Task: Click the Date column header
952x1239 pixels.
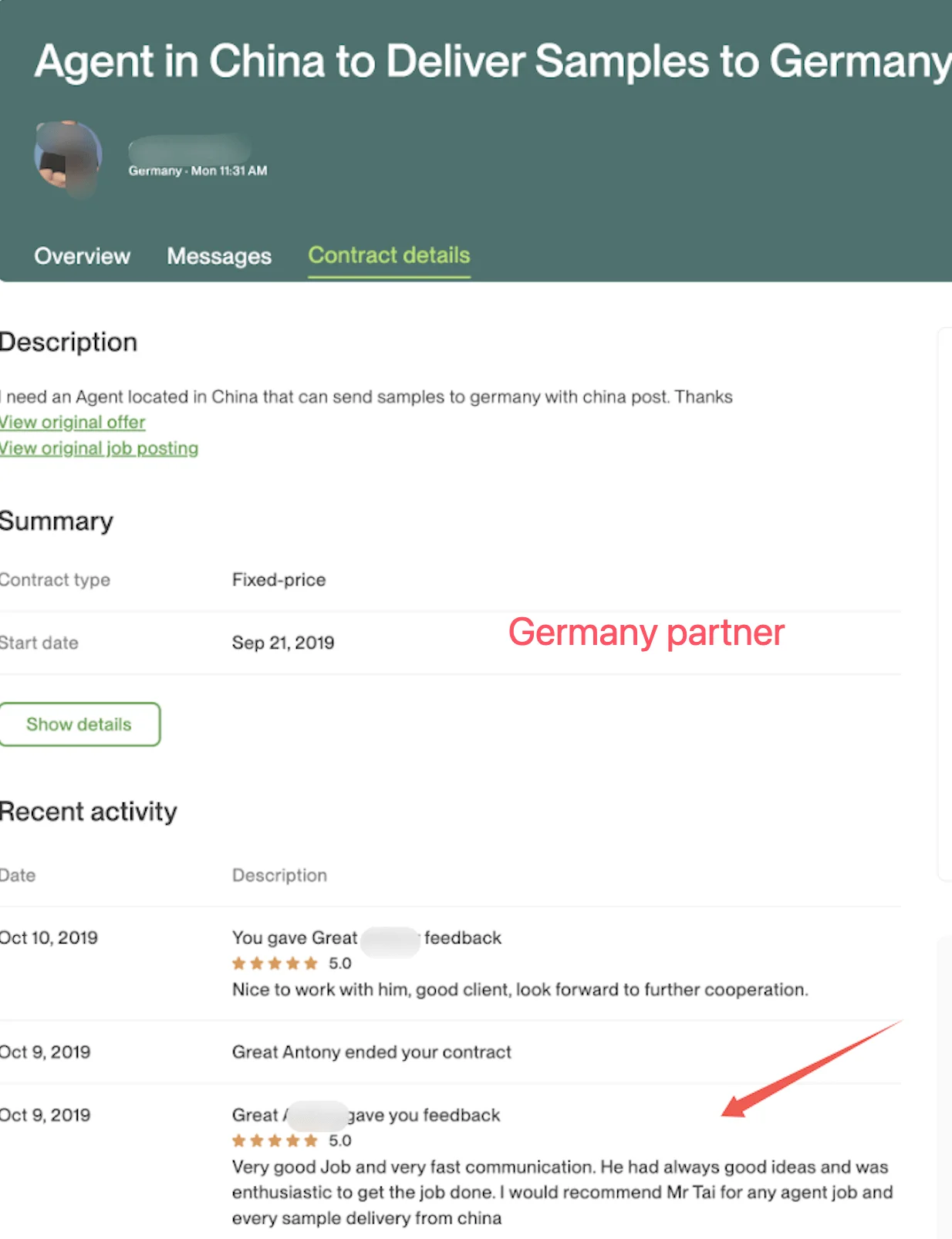Action: click(x=18, y=875)
